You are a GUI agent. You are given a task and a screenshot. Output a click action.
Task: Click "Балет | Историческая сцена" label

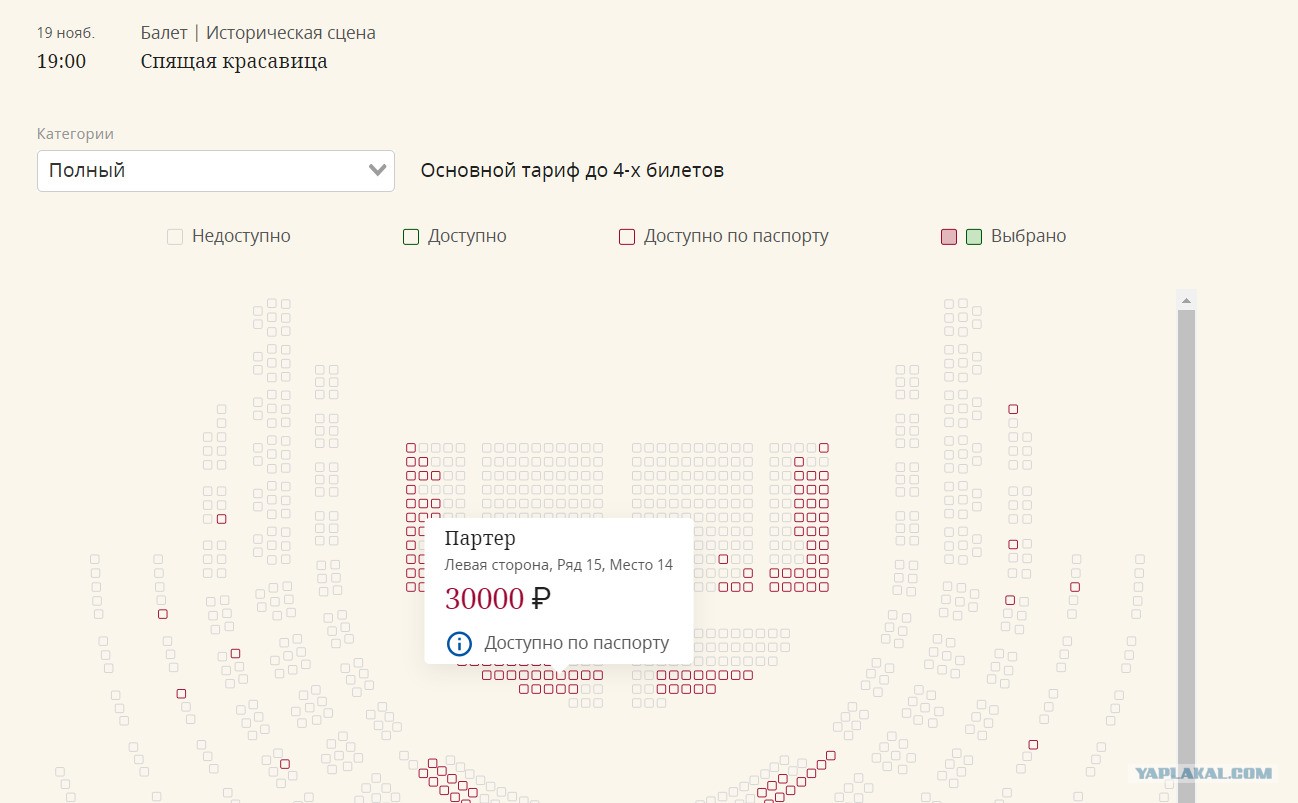pos(258,33)
